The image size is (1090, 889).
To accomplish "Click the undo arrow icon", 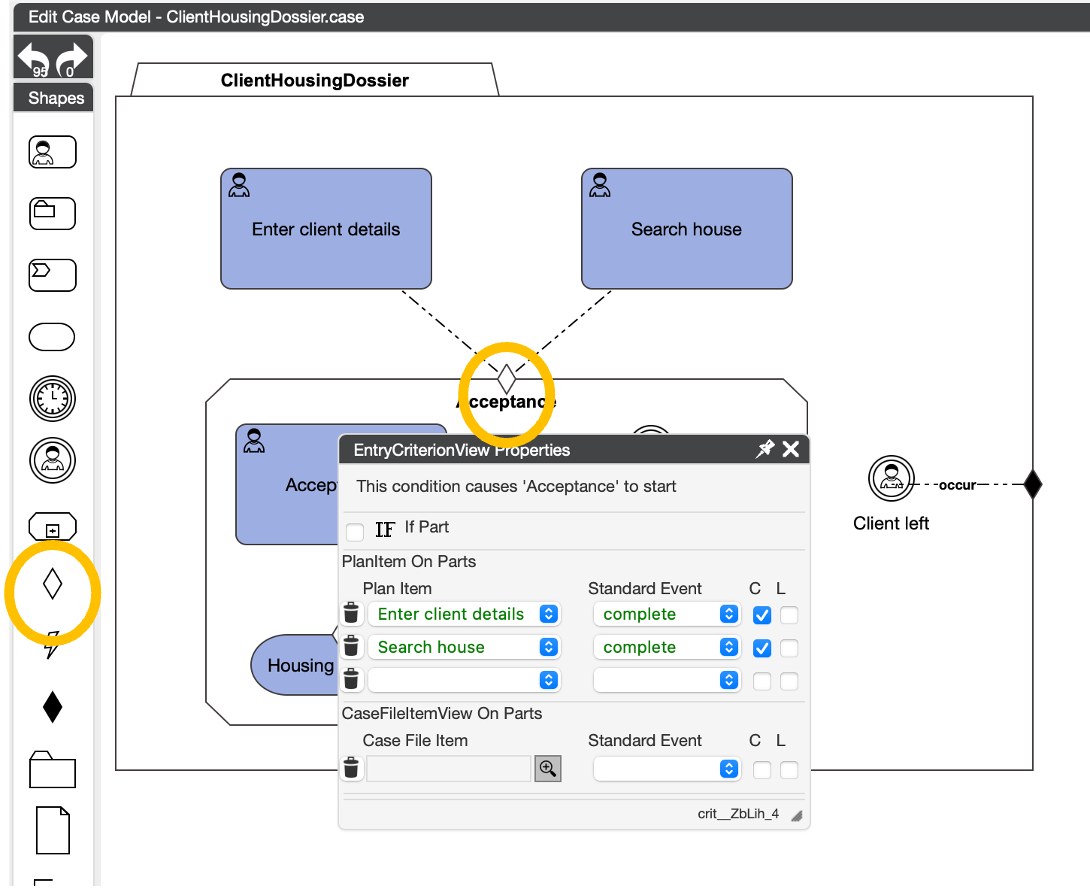I will point(35,57).
